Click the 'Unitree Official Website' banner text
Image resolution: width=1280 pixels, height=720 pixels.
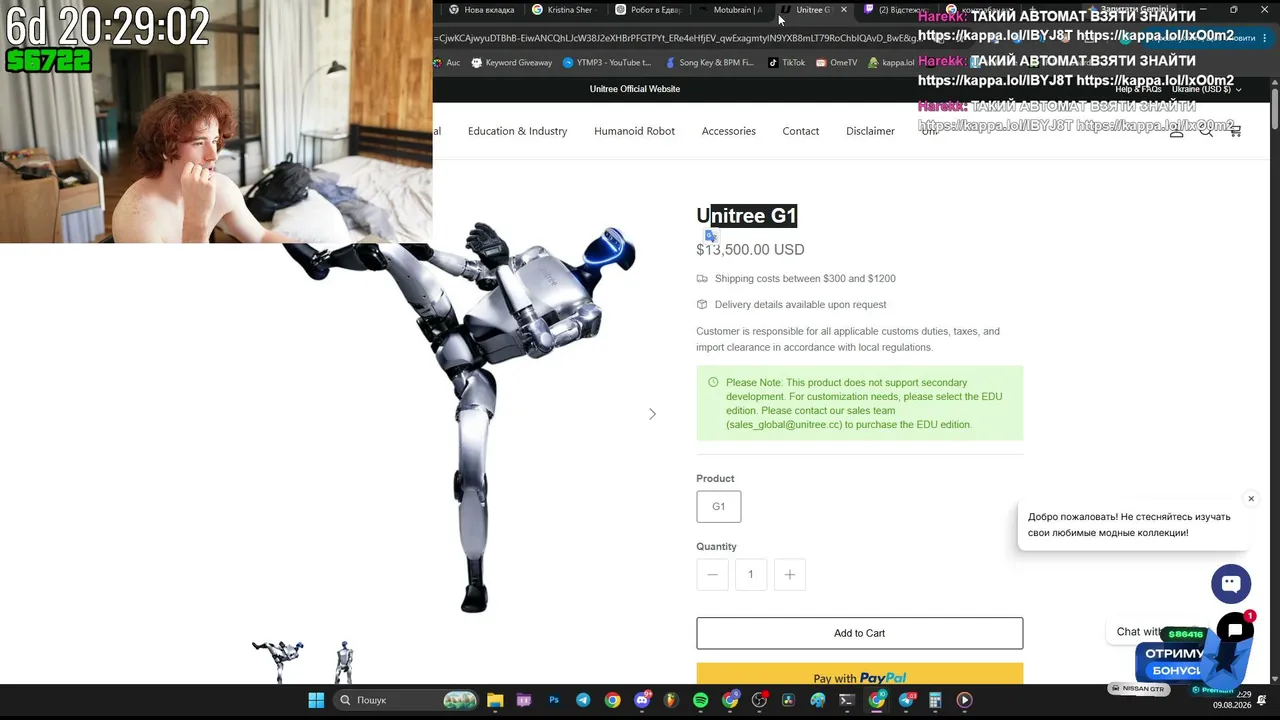[x=634, y=89]
